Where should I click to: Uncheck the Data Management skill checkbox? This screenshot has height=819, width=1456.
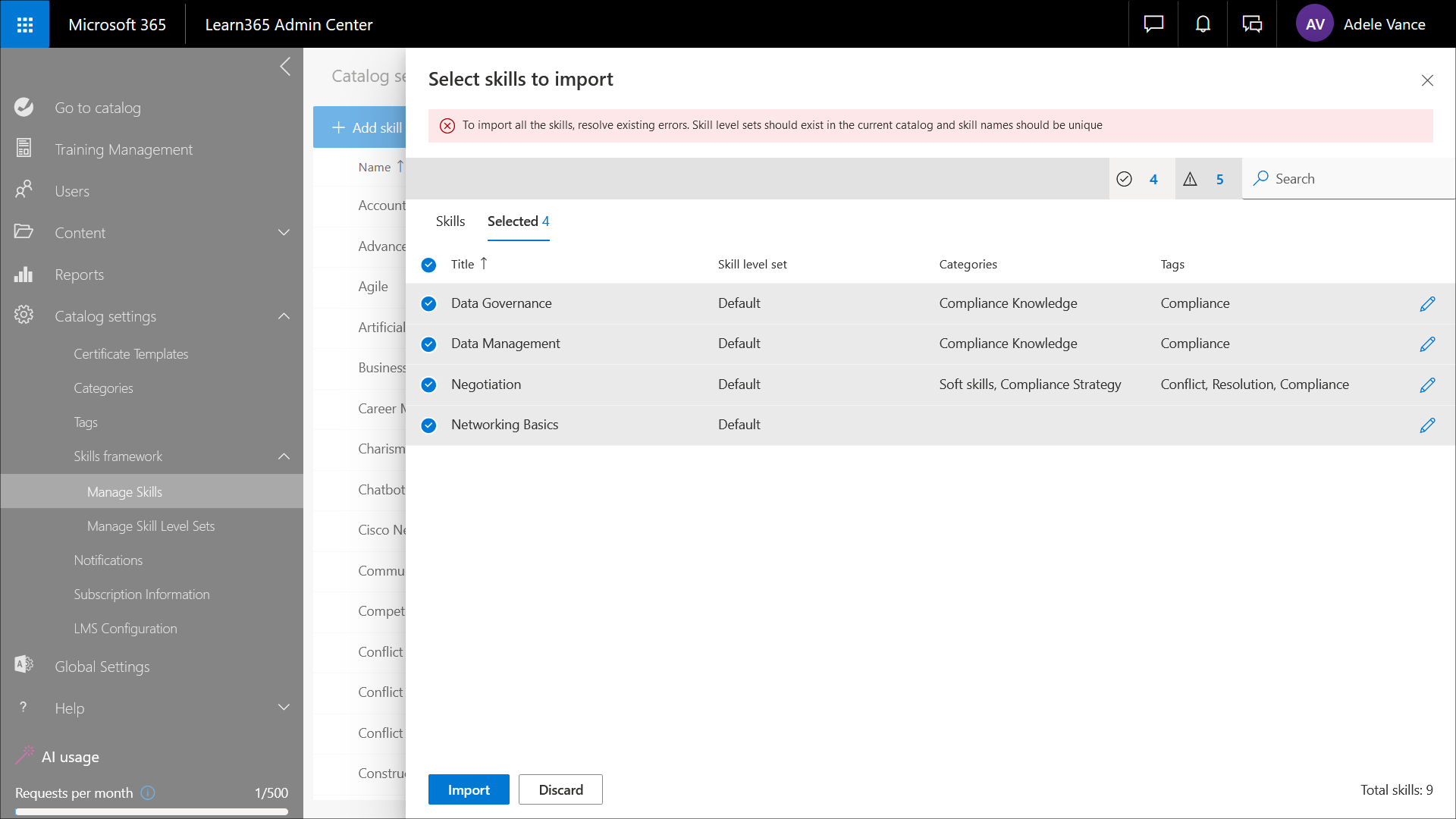(428, 344)
